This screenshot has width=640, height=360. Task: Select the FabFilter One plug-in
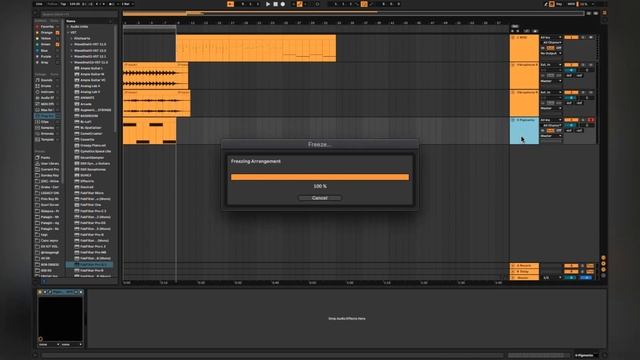point(91,205)
